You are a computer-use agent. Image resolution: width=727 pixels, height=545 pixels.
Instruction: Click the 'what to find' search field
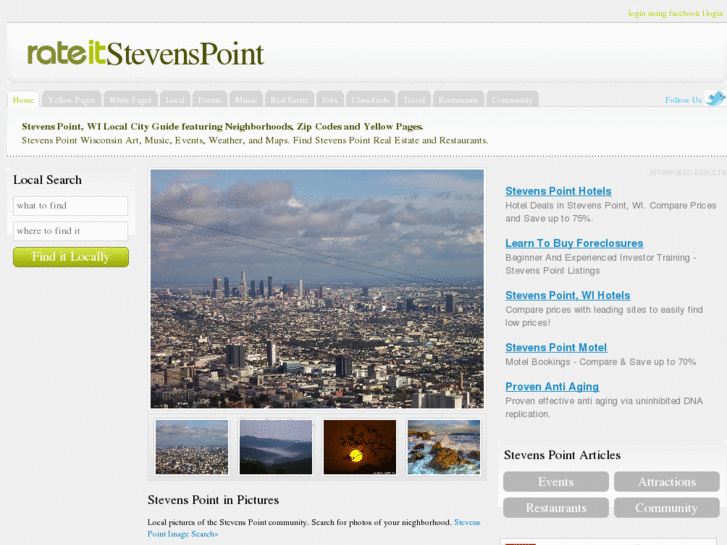pyautogui.click(x=70, y=205)
